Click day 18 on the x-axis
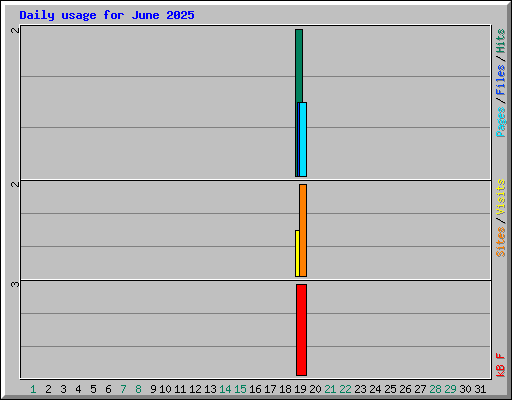Image resolution: width=512 pixels, height=400 pixels. pos(285,389)
